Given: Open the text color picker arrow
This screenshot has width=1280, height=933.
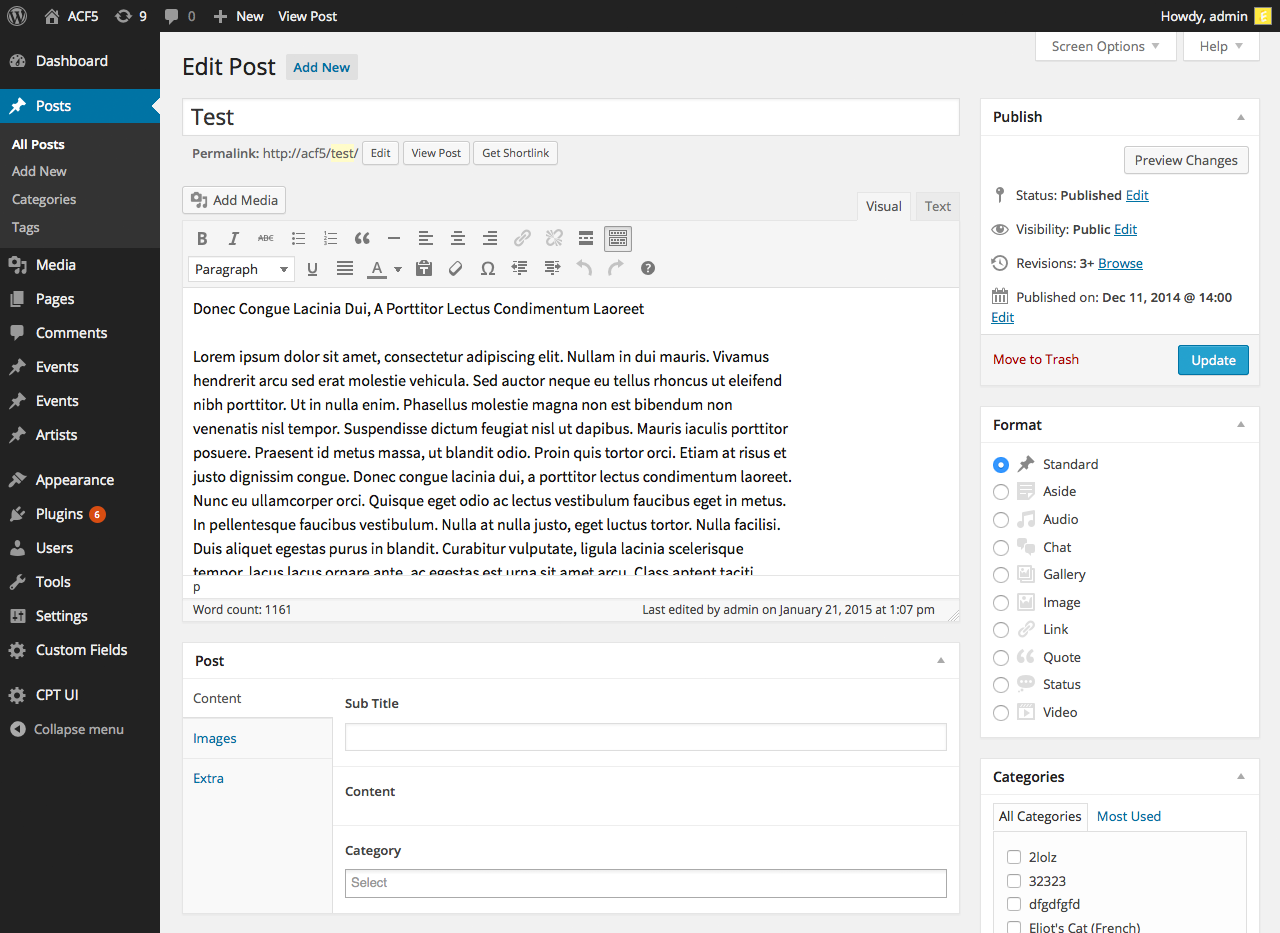Looking at the screenshot, I should (398, 269).
